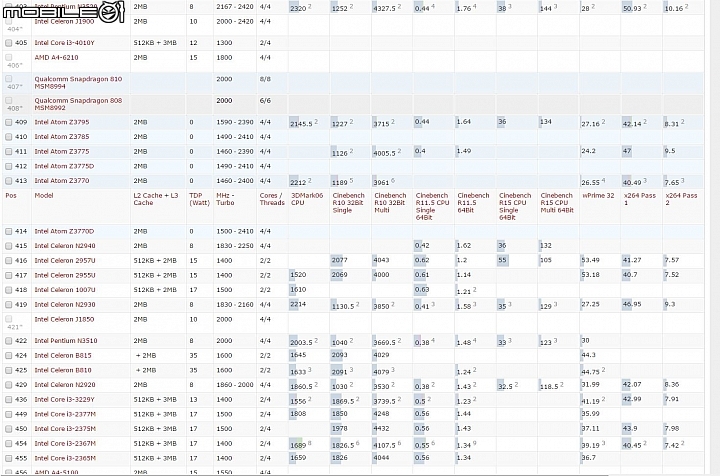Tick the checkbox for row 405
Image resolution: width=720 pixels, height=476 pixels.
(8, 43)
